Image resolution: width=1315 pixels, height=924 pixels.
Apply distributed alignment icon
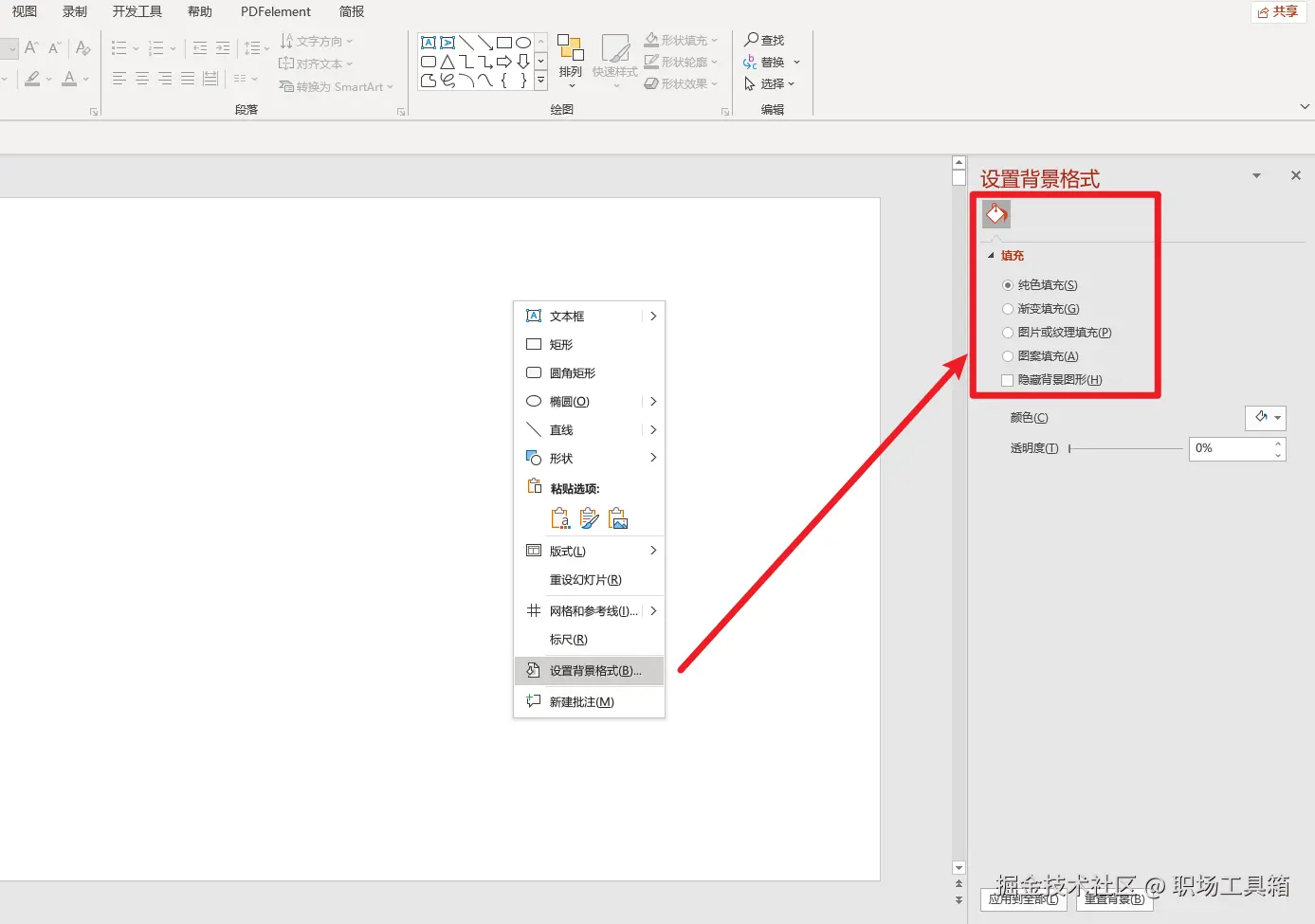(210, 79)
